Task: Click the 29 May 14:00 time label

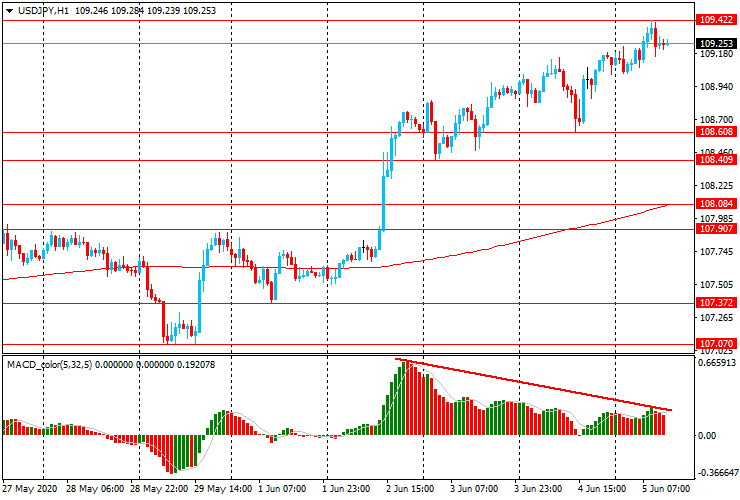Action: 224,488
